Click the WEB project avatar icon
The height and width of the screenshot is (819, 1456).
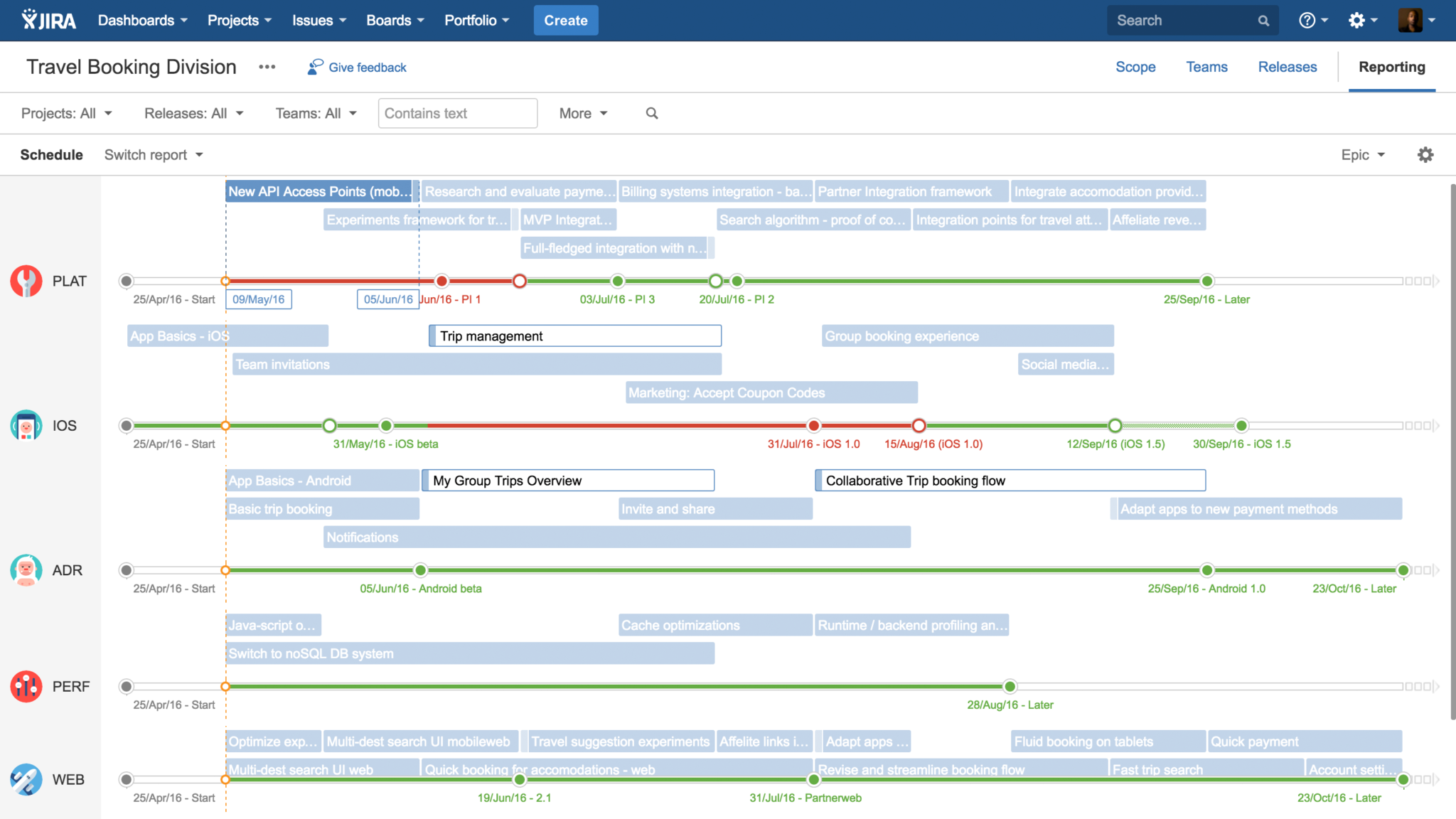pos(26,779)
